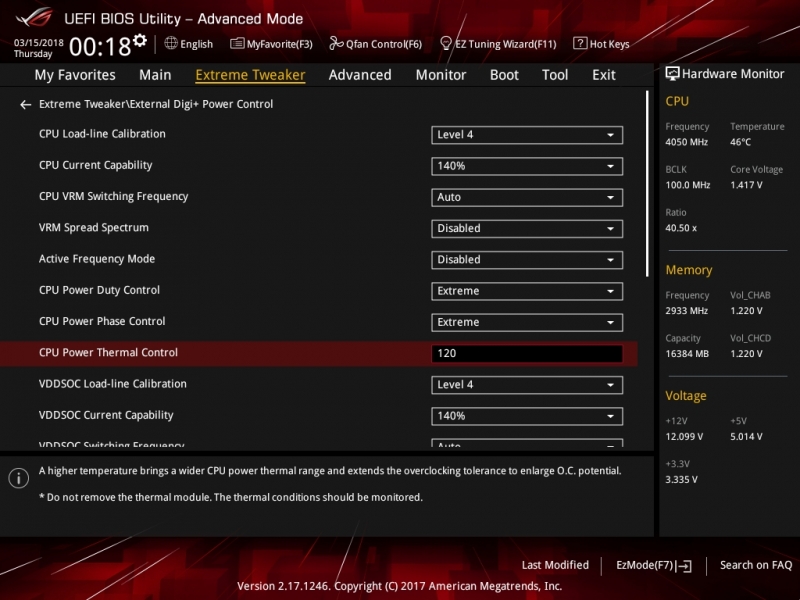Open Active Frequency Mode dropdown
Image resolution: width=800 pixels, height=600 pixels.
click(x=527, y=260)
